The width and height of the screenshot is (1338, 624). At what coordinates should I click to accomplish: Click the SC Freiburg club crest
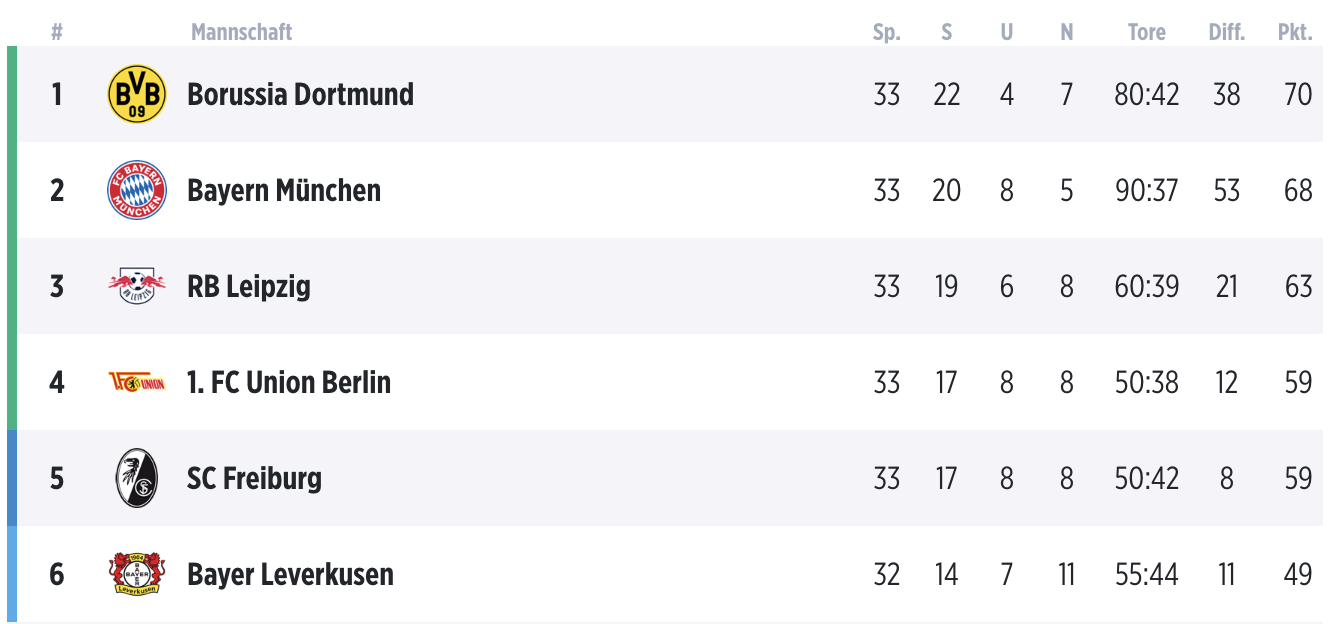click(x=137, y=478)
